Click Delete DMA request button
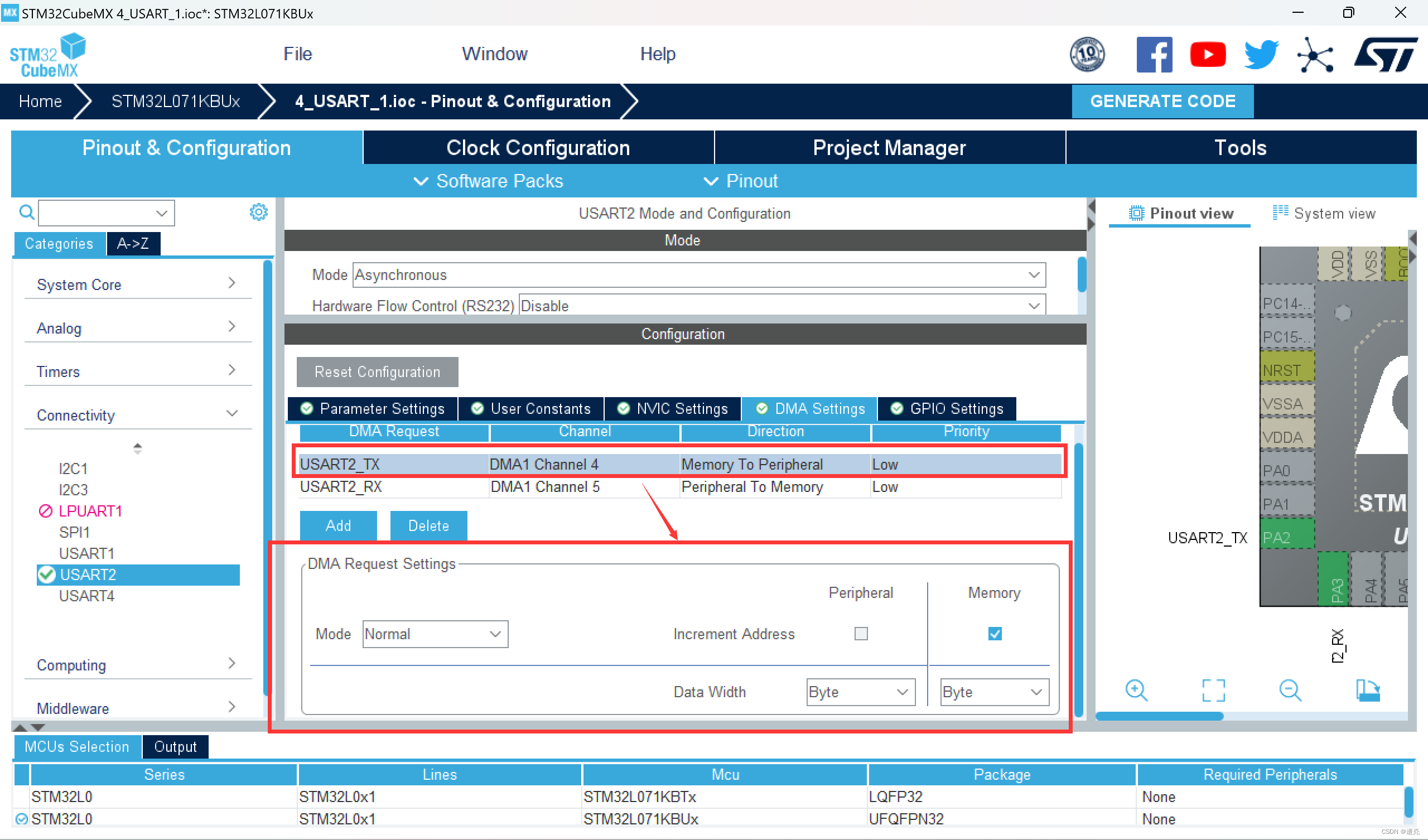This screenshot has width=1428, height=840. (428, 525)
